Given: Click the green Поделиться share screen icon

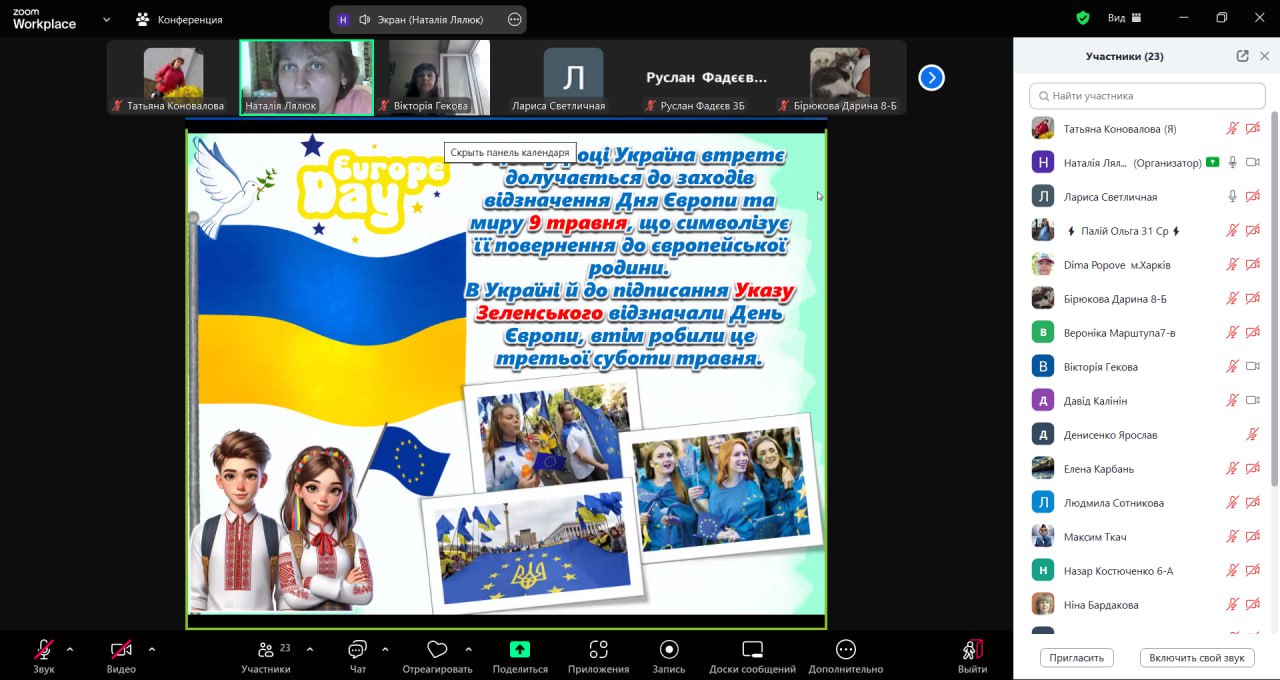Looking at the screenshot, I should click(520, 649).
